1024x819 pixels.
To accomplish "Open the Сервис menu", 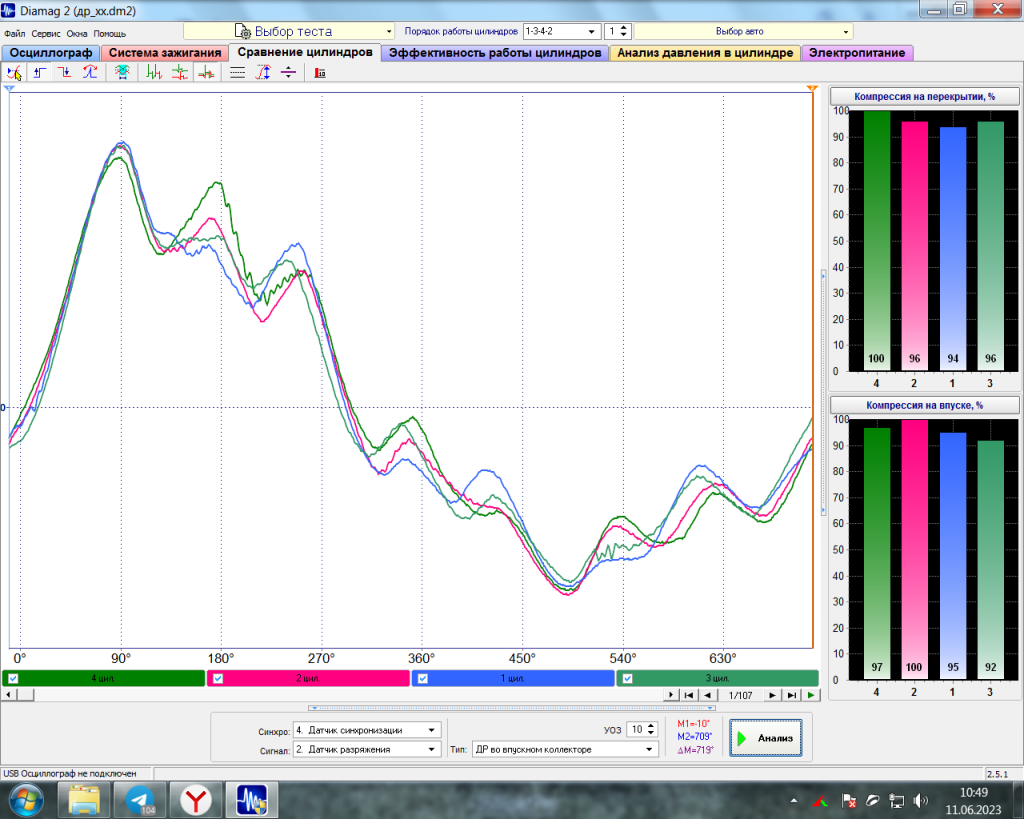I will (46, 33).
